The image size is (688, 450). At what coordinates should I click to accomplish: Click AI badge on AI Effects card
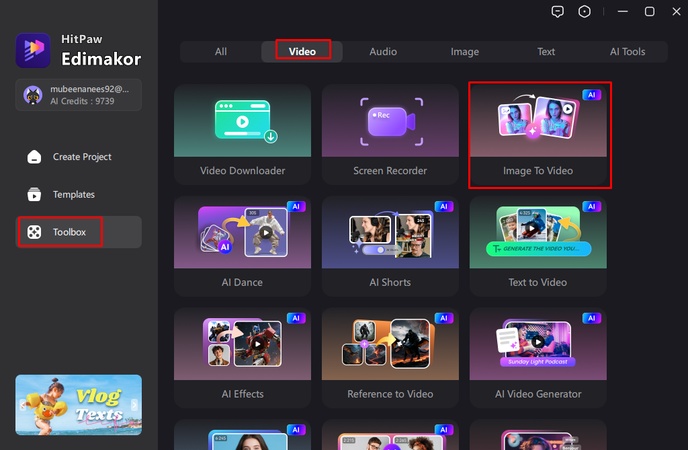[x=296, y=318]
